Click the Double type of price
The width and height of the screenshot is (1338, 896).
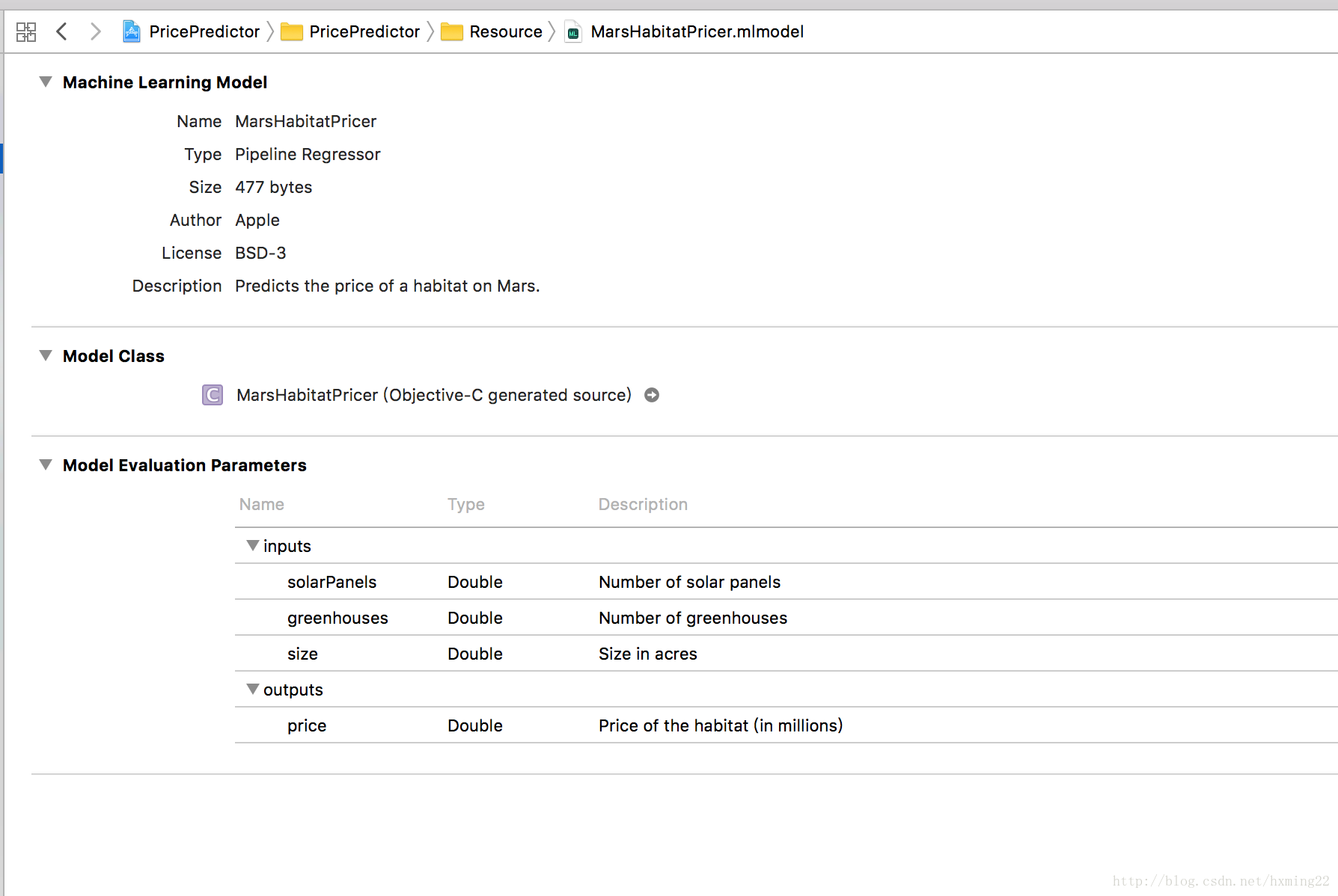click(475, 725)
